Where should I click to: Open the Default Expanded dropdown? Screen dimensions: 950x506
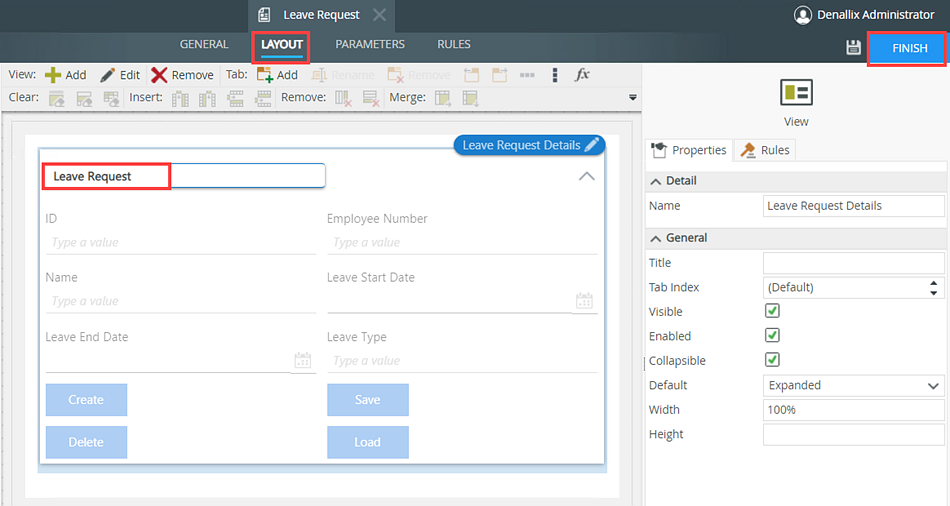(853, 385)
